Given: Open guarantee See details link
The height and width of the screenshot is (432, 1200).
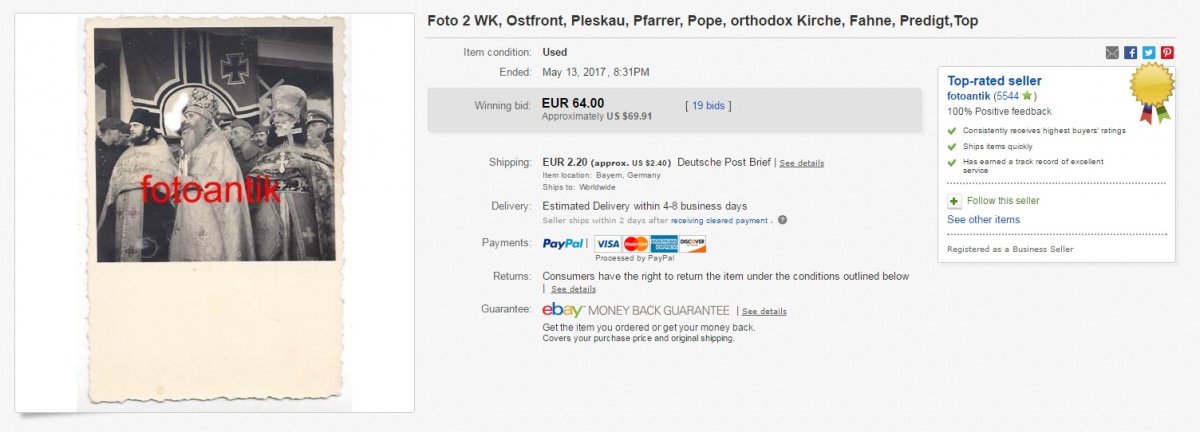Looking at the screenshot, I should click(x=764, y=311).
